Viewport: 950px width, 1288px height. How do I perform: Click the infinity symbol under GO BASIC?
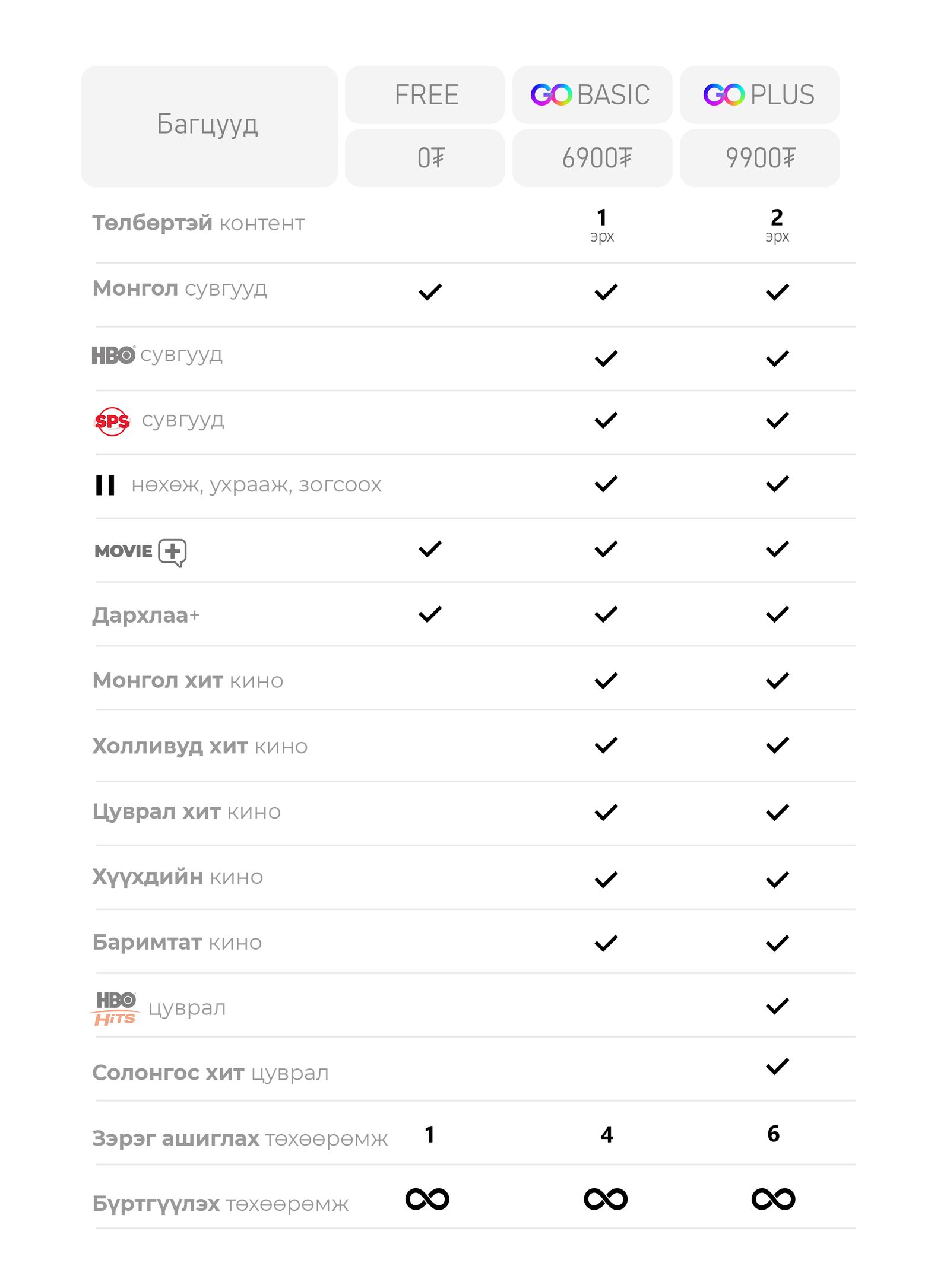point(605,1199)
